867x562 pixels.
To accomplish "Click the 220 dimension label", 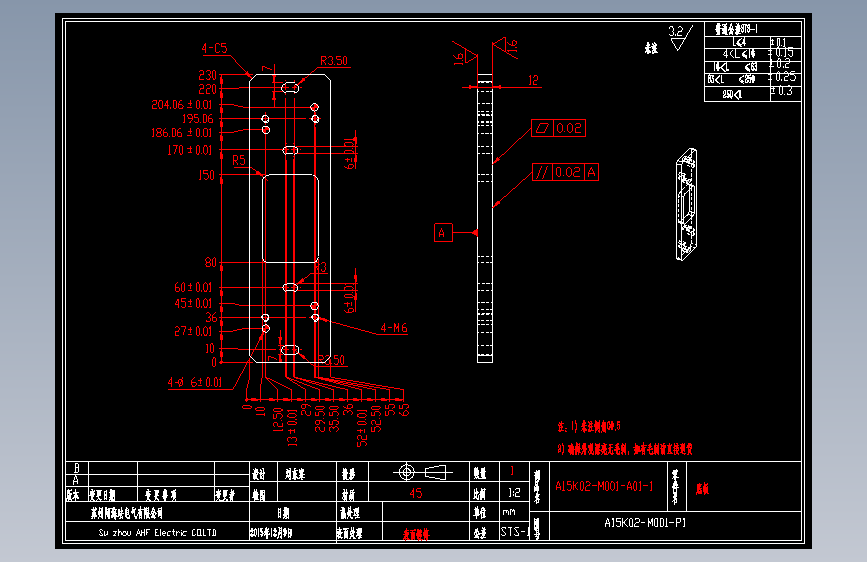I will coord(208,89).
